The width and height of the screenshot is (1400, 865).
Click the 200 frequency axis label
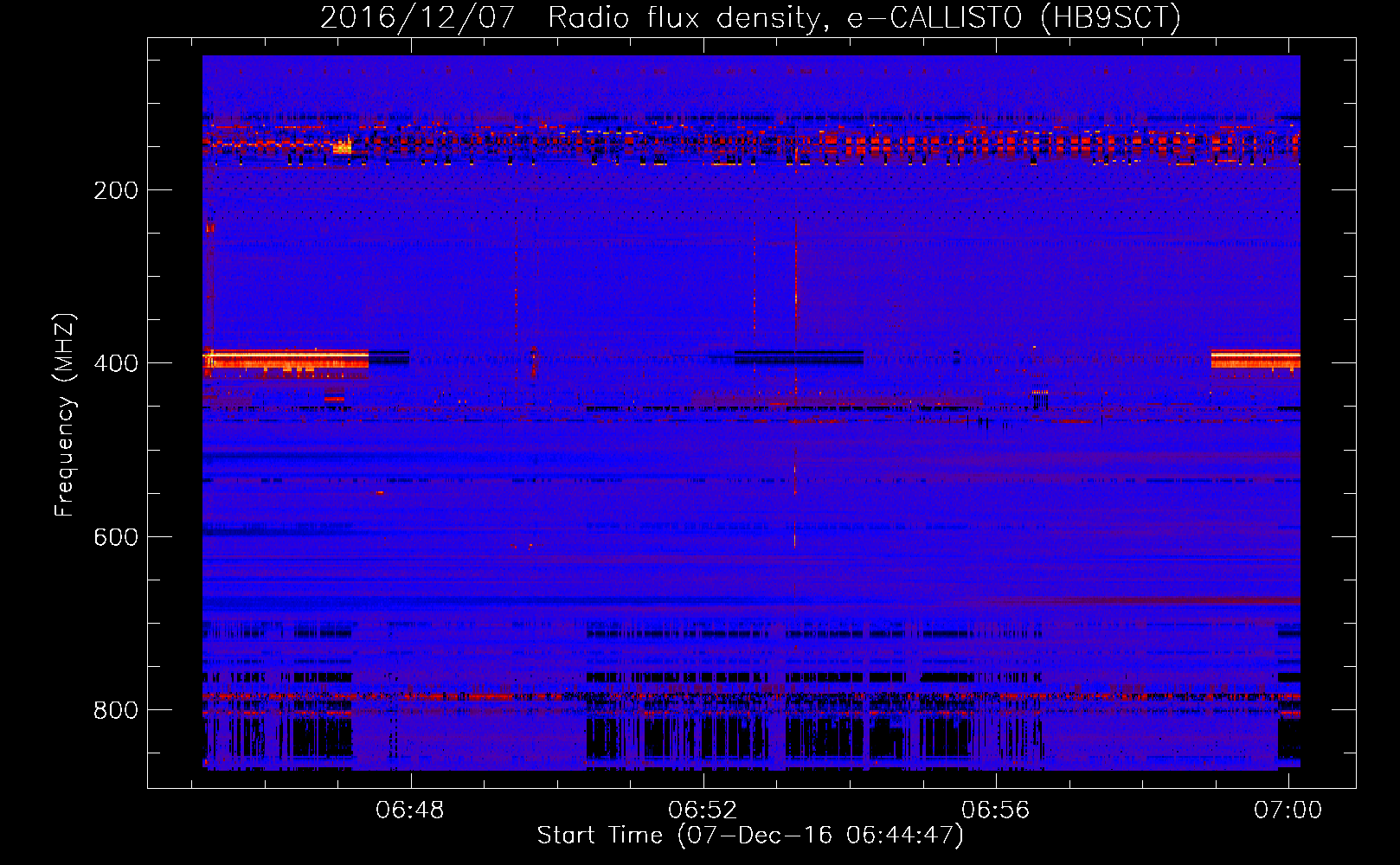tap(116, 190)
